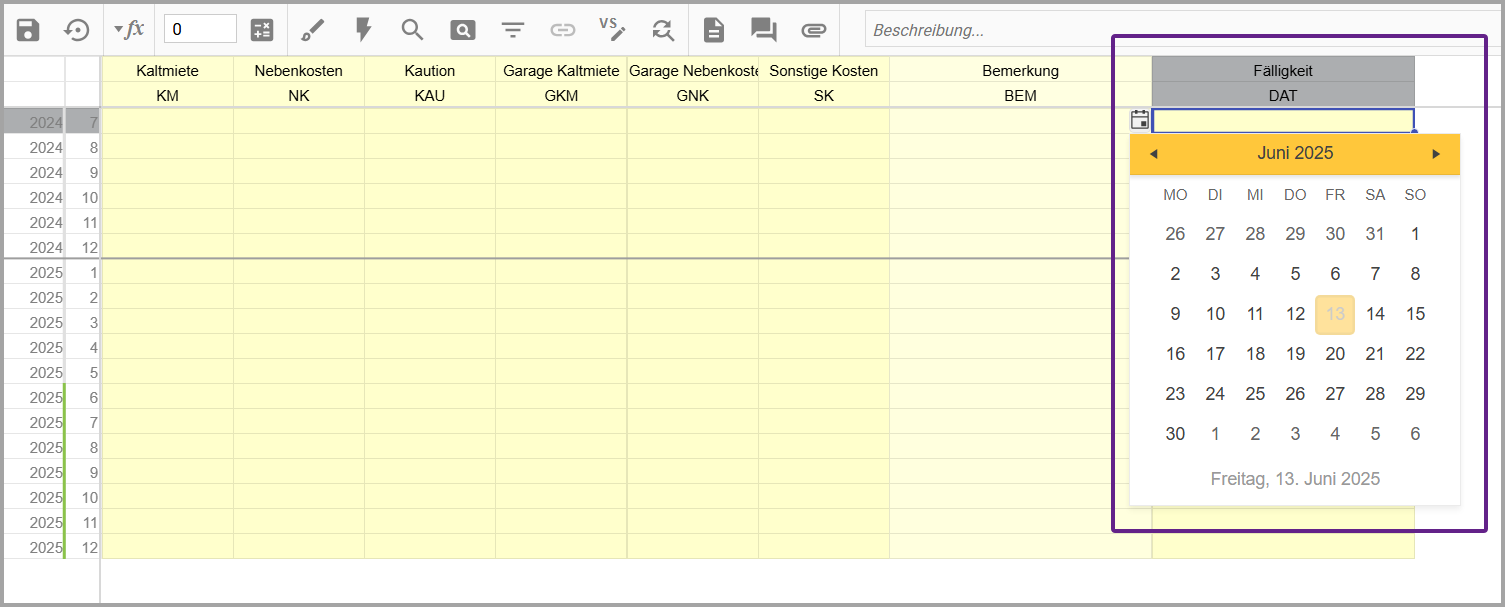
Task: Click the Juni 2025 month header
Action: [x=1295, y=154]
